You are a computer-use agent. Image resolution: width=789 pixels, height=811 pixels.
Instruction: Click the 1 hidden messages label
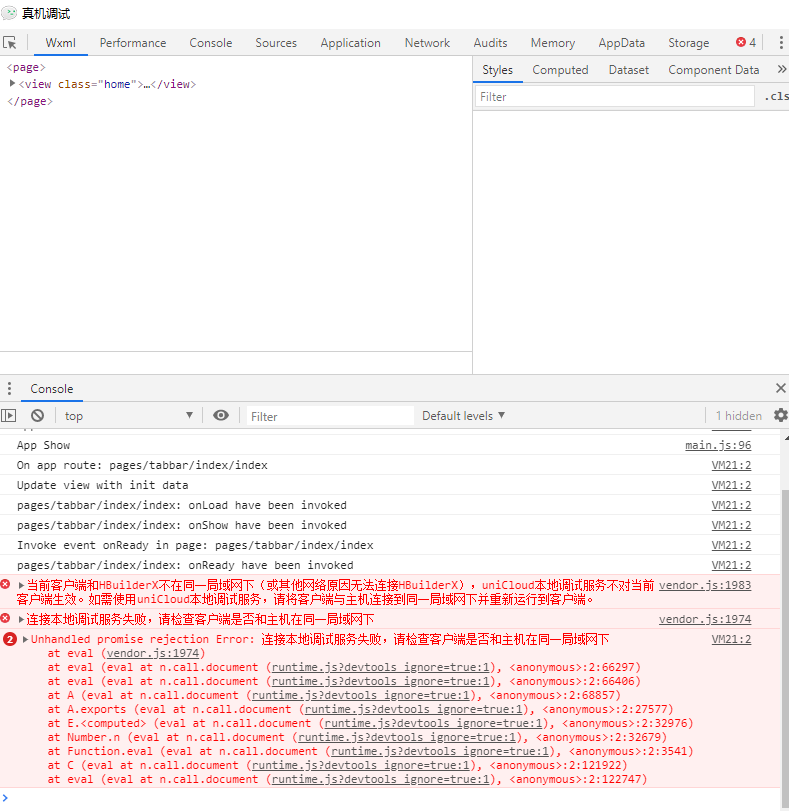click(738, 415)
